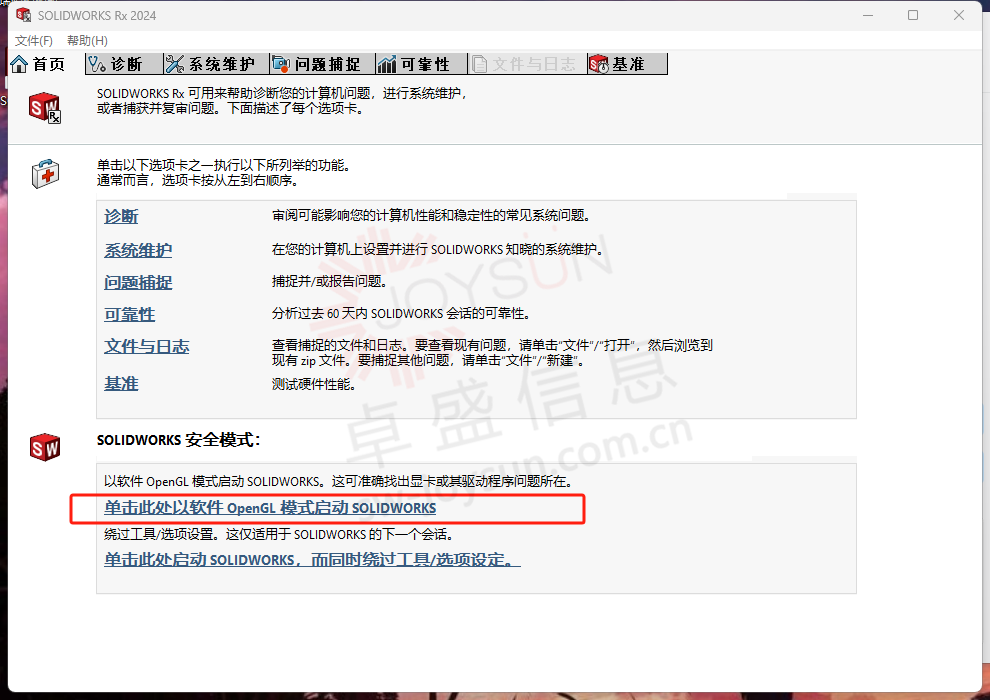Click the text about 常见系统问题
This screenshot has width=990, height=700.
[431, 216]
